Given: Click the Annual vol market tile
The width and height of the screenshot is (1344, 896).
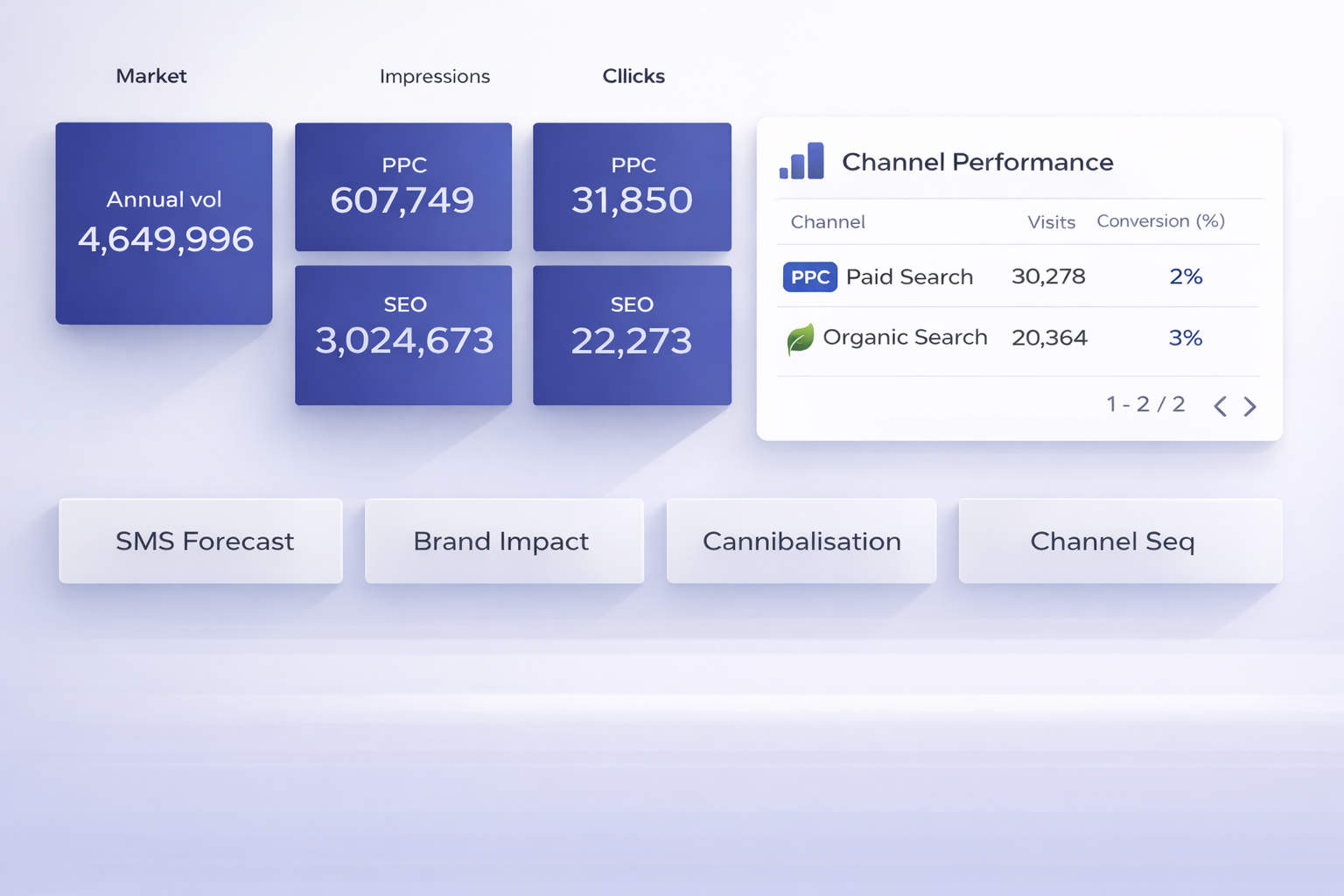Looking at the screenshot, I should point(164,223).
